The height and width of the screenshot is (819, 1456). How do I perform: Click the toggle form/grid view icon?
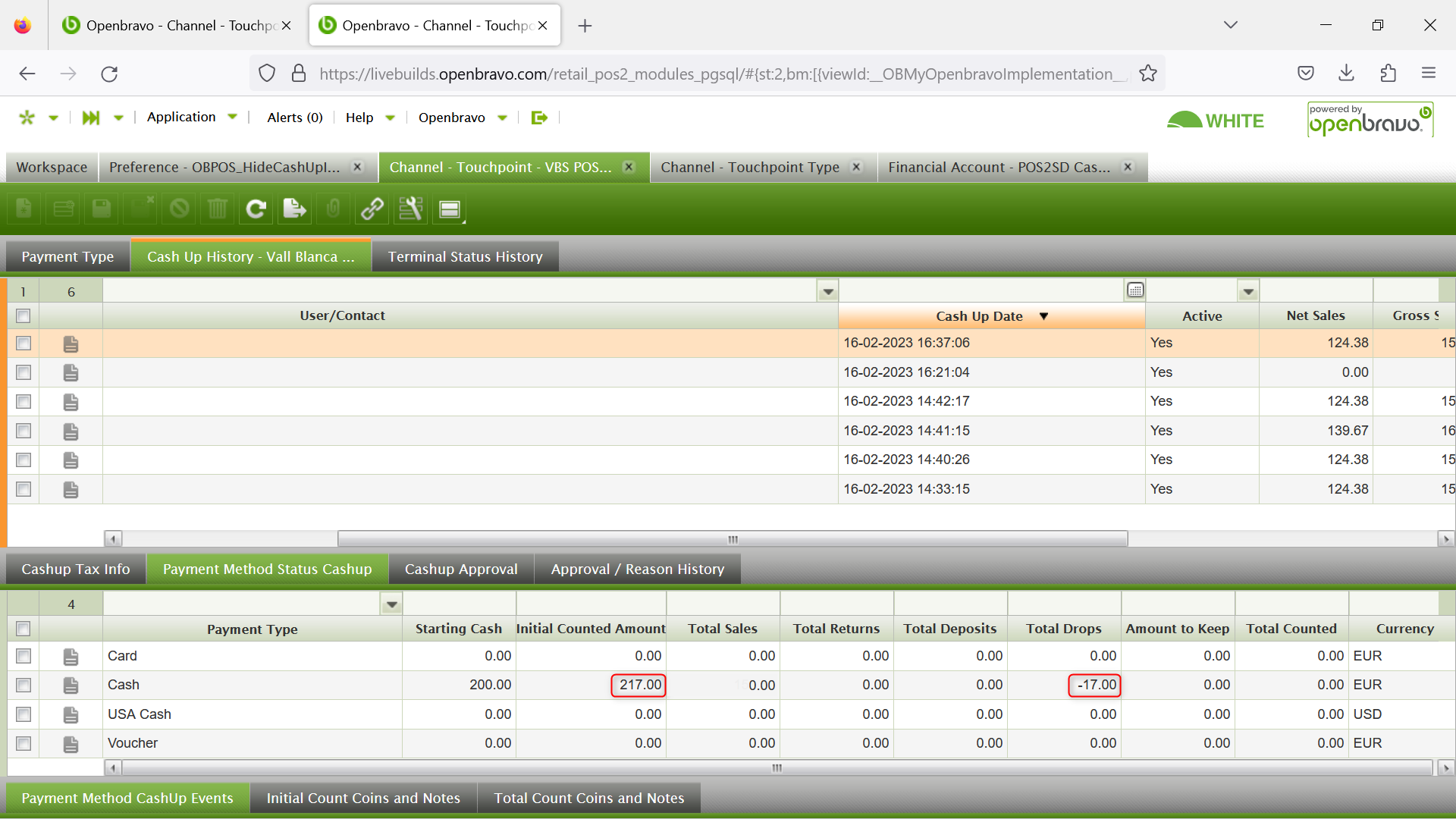click(x=450, y=209)
